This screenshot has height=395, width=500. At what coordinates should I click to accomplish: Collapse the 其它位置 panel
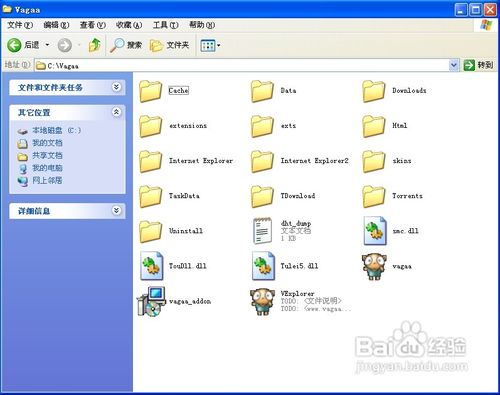(116, 112)
